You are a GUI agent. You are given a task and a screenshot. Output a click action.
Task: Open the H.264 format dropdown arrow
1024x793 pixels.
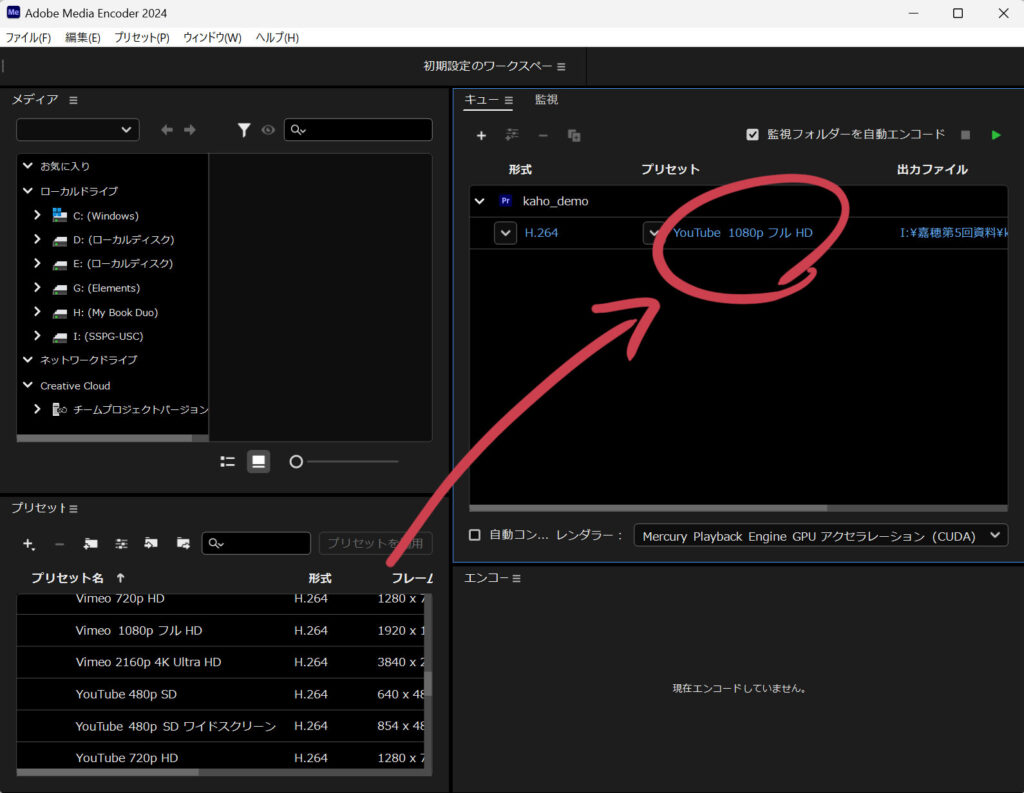point(505,233)
